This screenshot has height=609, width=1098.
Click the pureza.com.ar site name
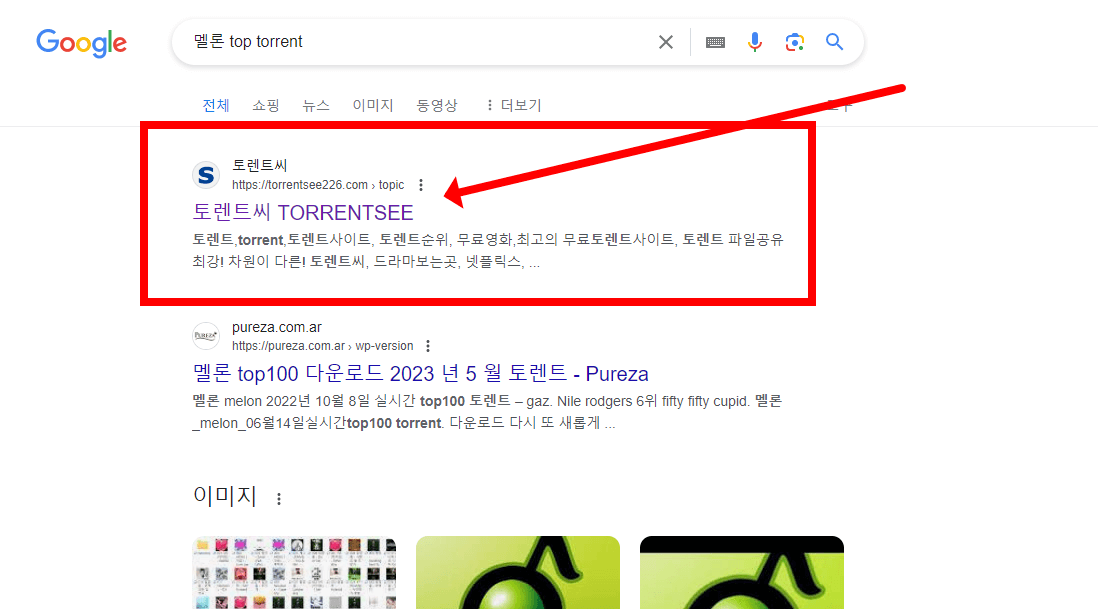coord(277,327)
